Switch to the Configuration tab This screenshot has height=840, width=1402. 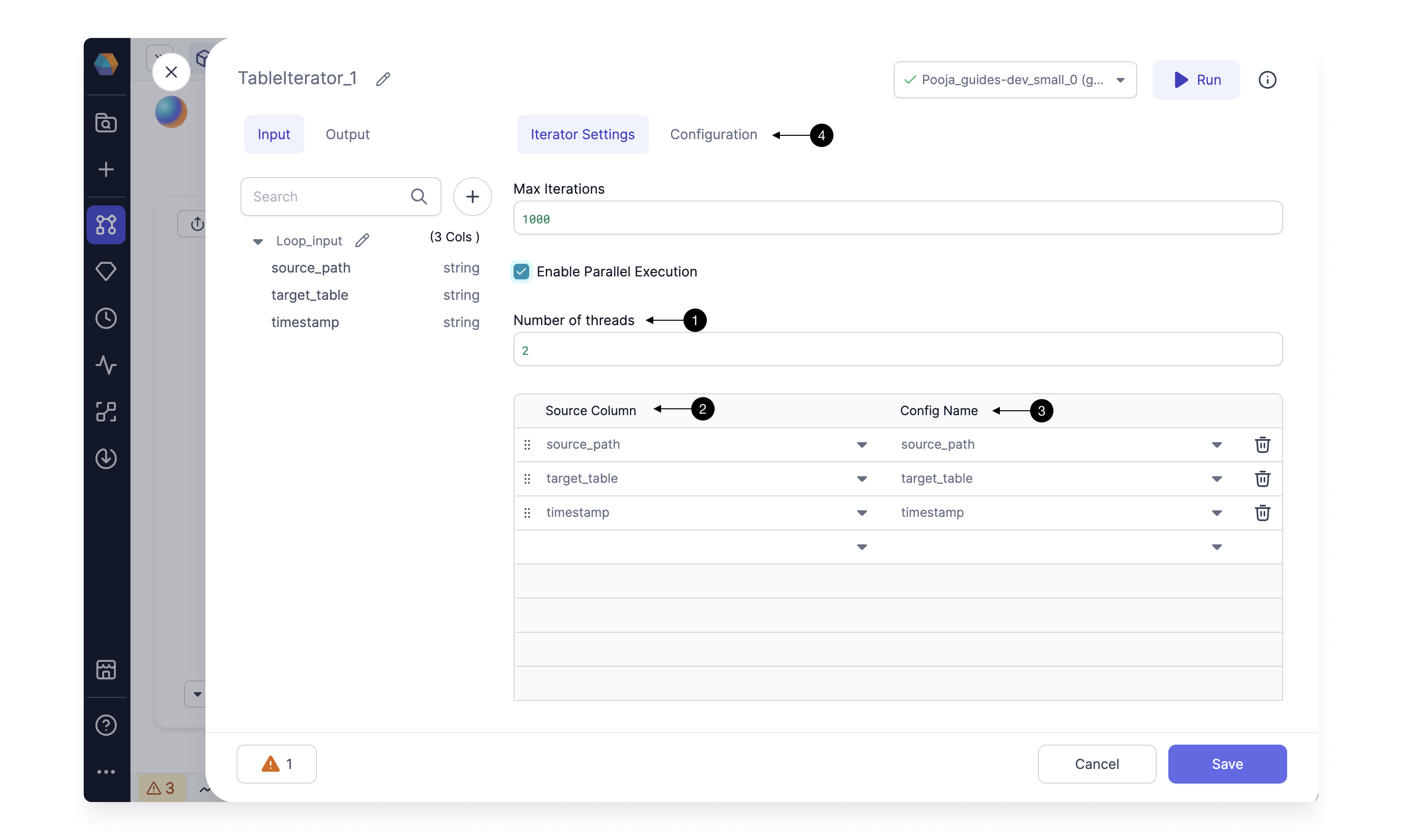point(713,134)
